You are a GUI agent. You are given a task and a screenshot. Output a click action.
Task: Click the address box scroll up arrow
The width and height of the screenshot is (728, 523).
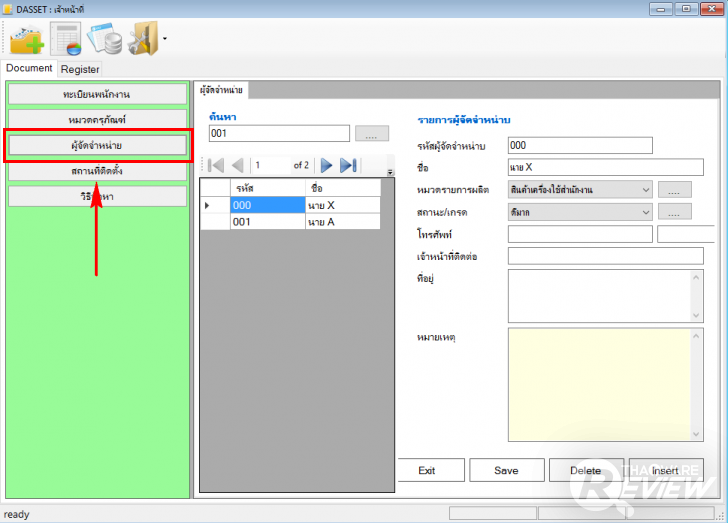point(696,277)
